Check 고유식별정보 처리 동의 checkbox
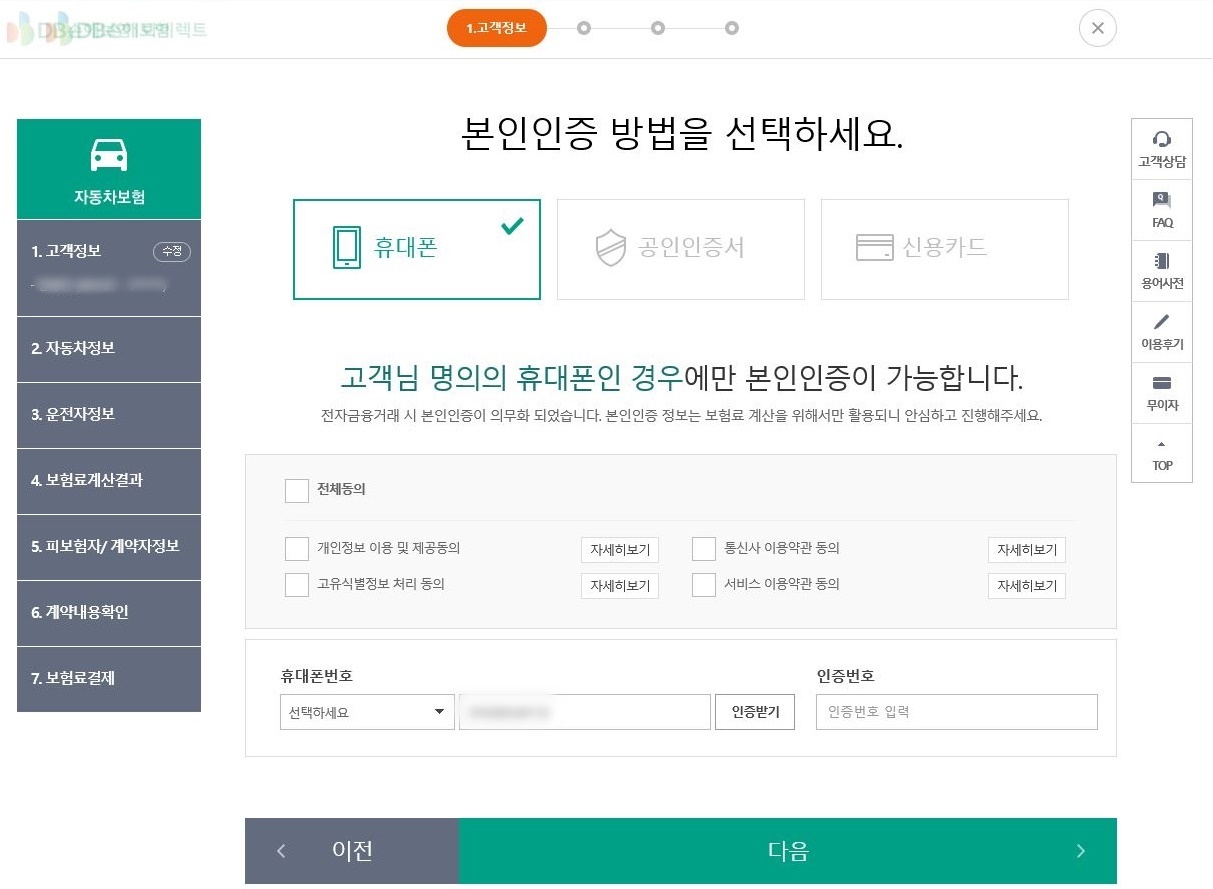1213x889 pixels. 297,585
